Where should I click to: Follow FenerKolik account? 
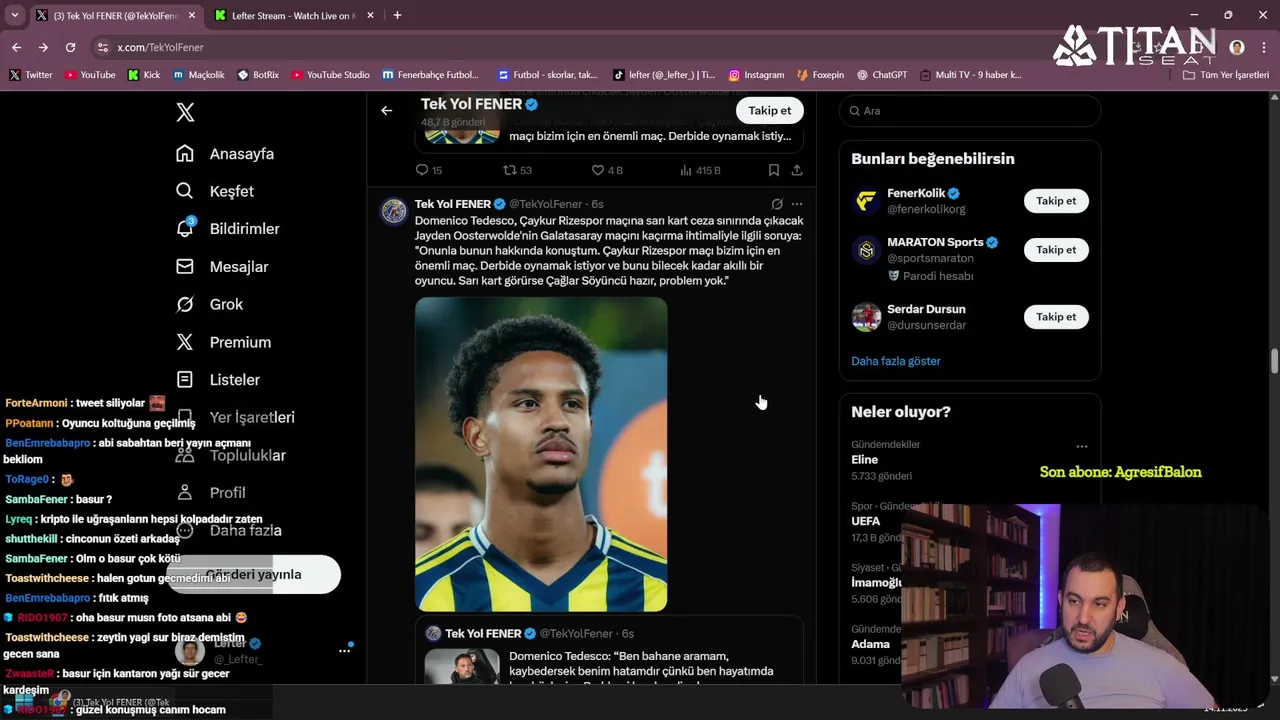point(1056,201)
